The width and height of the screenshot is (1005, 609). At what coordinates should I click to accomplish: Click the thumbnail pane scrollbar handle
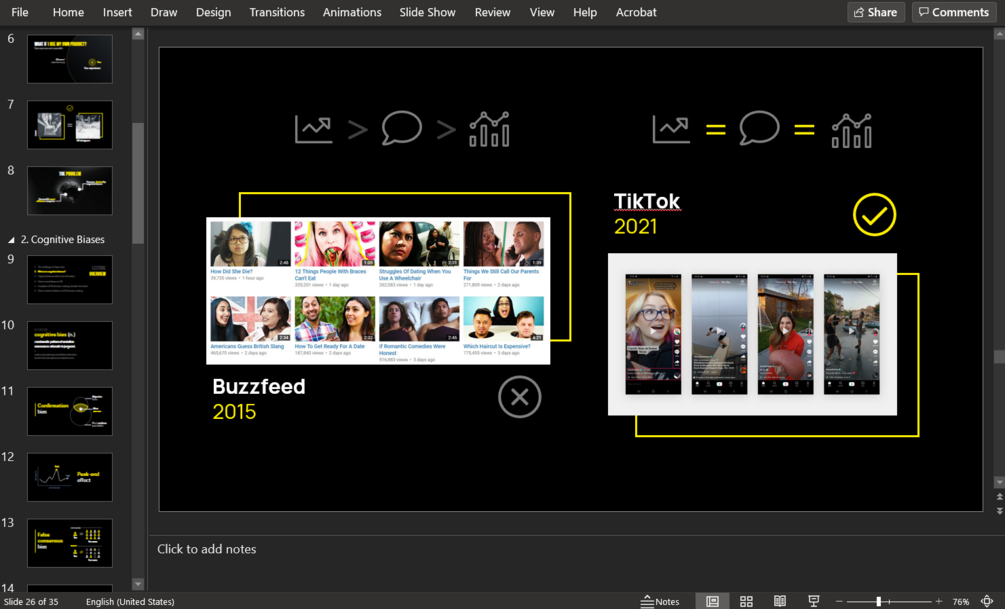coord(138,183)
